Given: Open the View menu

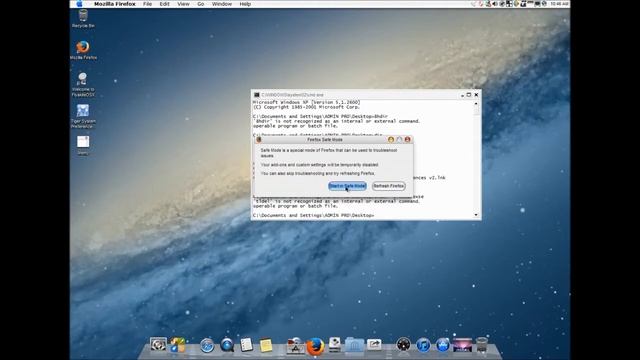Looking at the screenshot, I should click(x=183, y=4).
